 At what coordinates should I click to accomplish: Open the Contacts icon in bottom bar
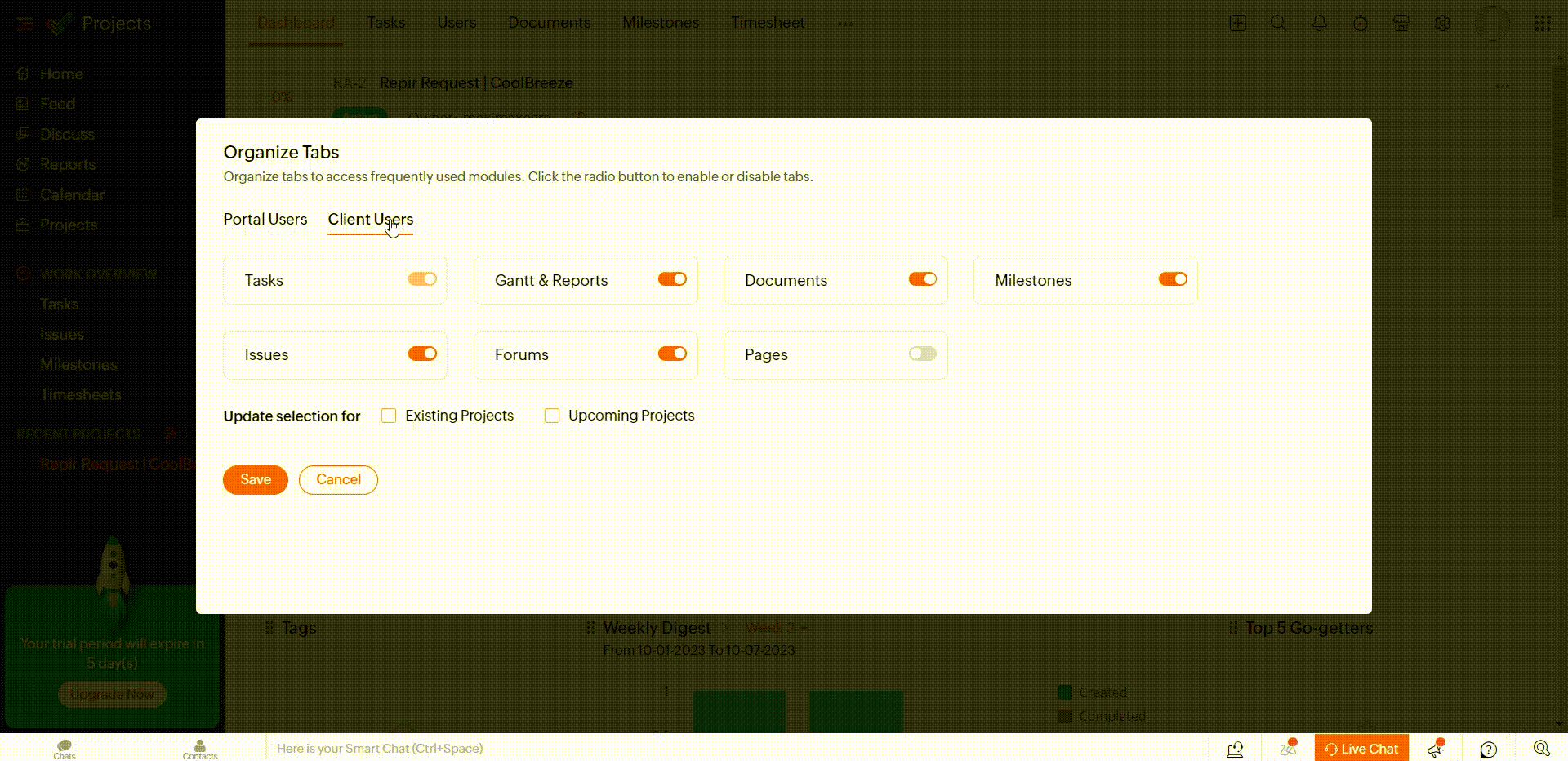[x=200, y=748]
